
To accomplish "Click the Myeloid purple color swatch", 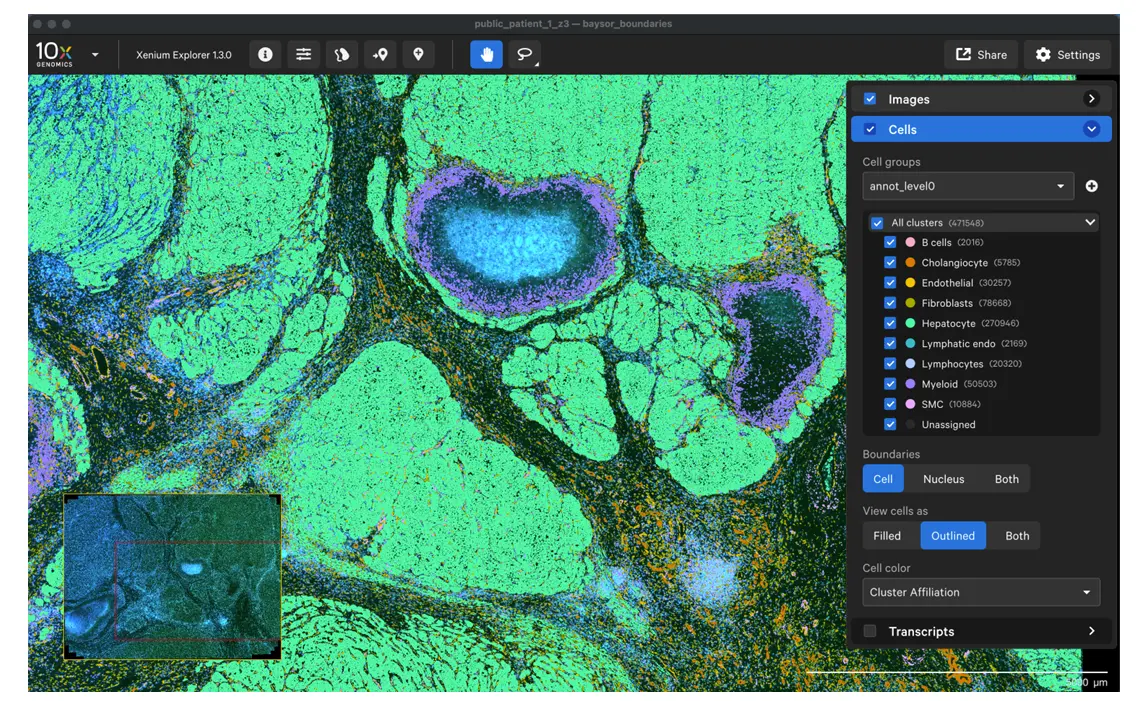I will [910, 385].
